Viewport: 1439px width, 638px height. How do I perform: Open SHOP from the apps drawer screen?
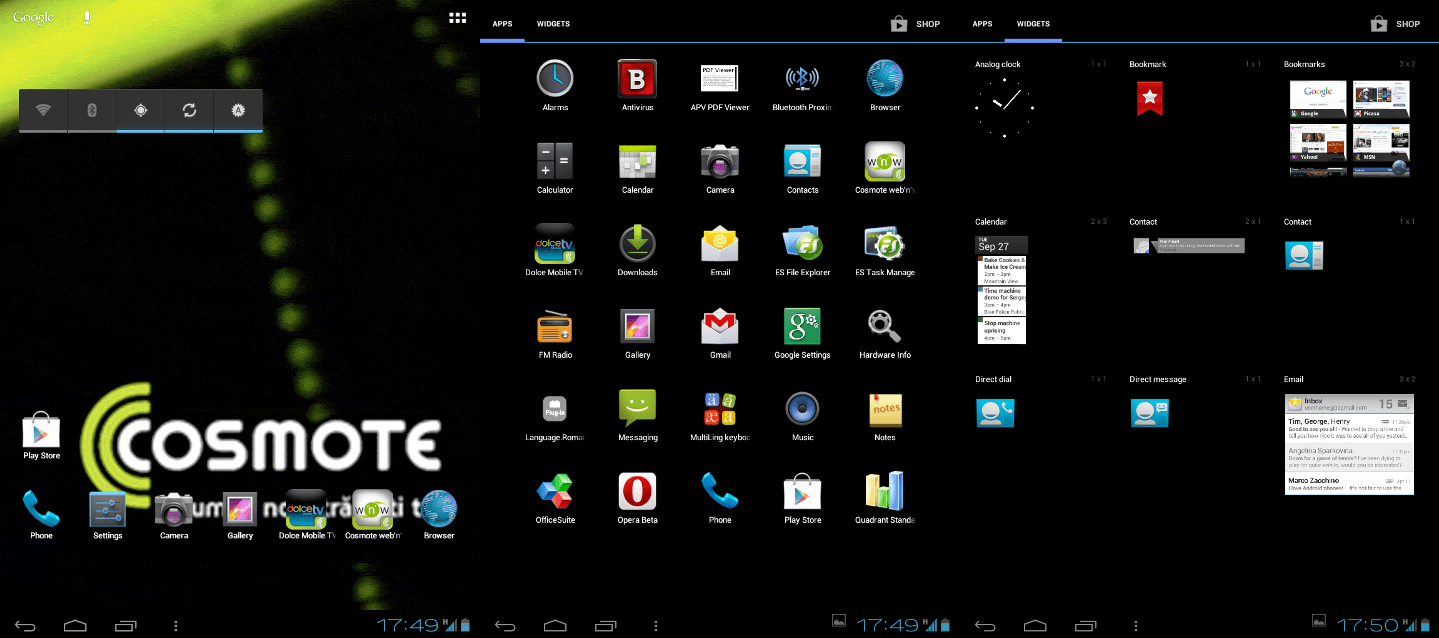(x=915, y=23)
